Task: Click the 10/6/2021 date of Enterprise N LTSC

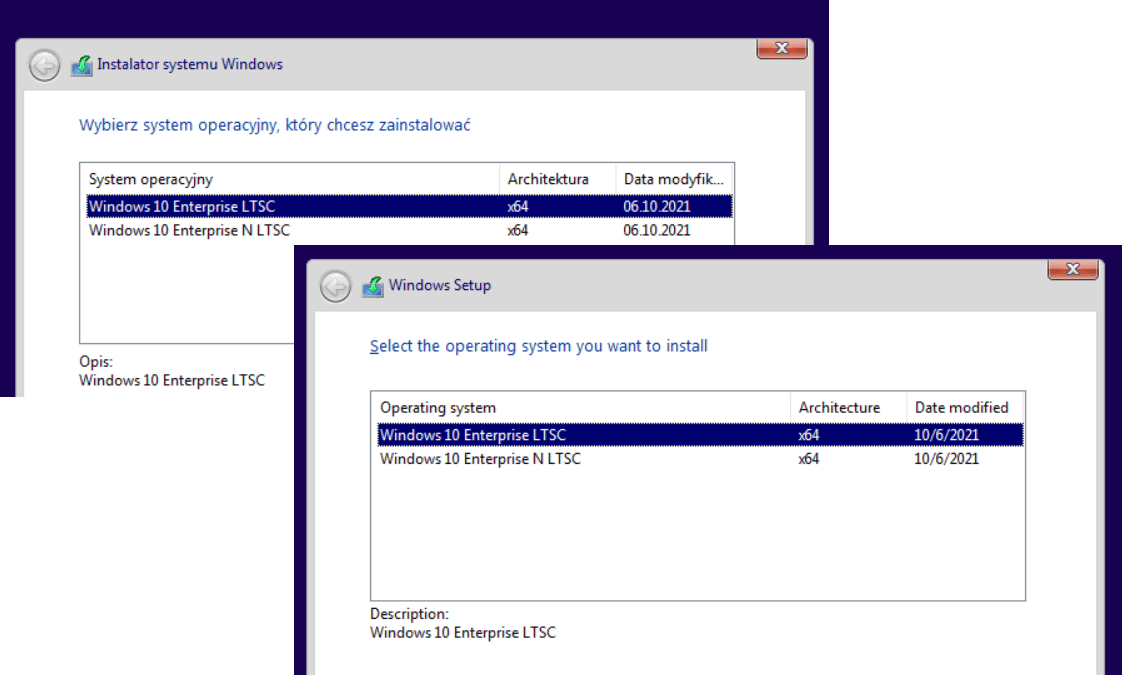Action: pyautogui.click(x=946, y=459)
